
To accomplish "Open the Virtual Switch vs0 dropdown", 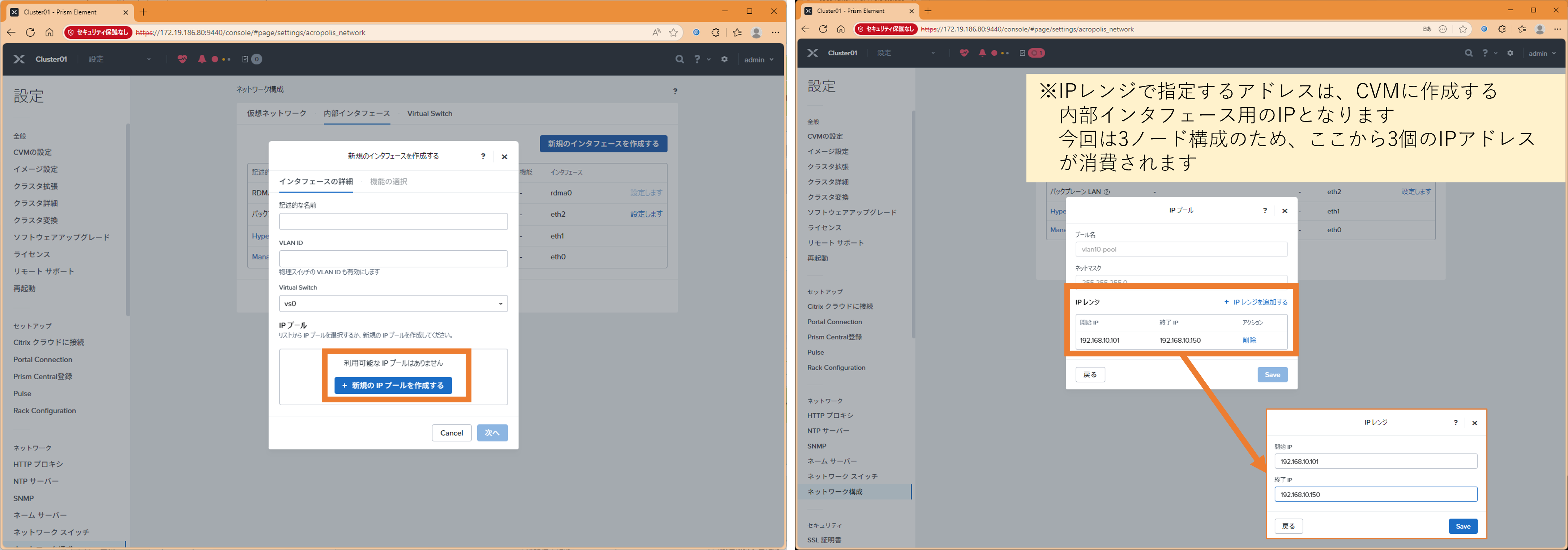I will tap(393, 303).
